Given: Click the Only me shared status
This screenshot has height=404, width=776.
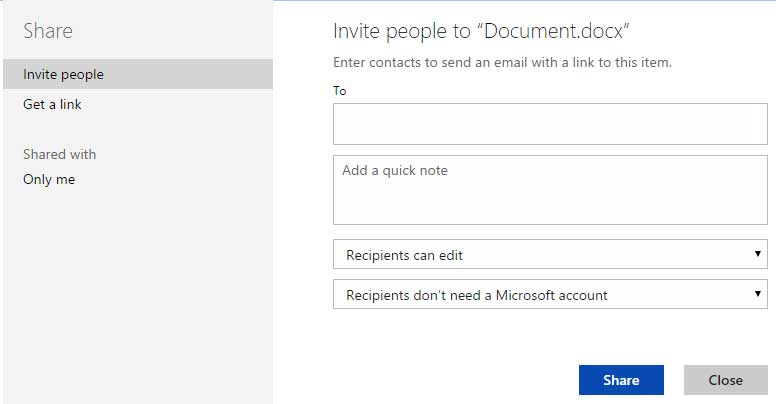Looking at the screenshot, I should (x=49, y=179).
